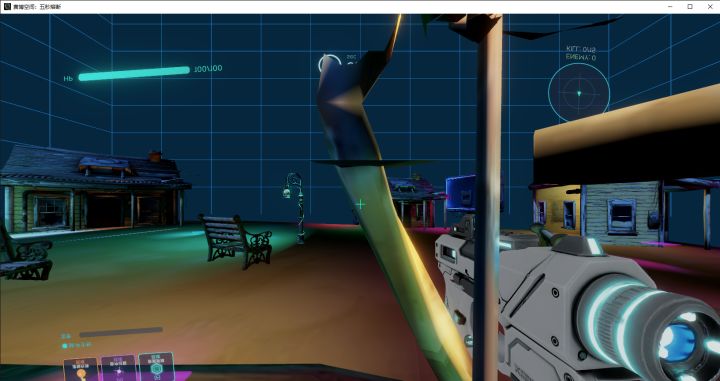Click the gray energy bar above skill cards
Screen dimensions: 720x381
pos(121,332)
